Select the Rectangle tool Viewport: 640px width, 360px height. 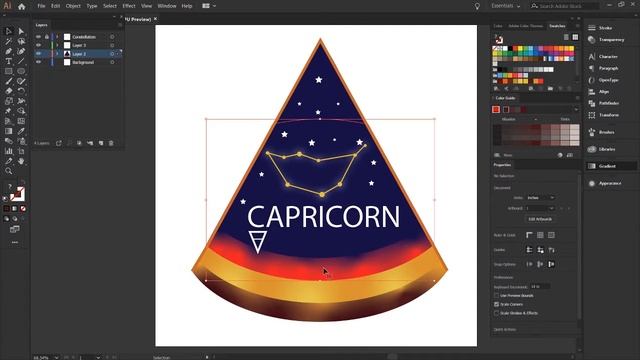tap(8, 71)
